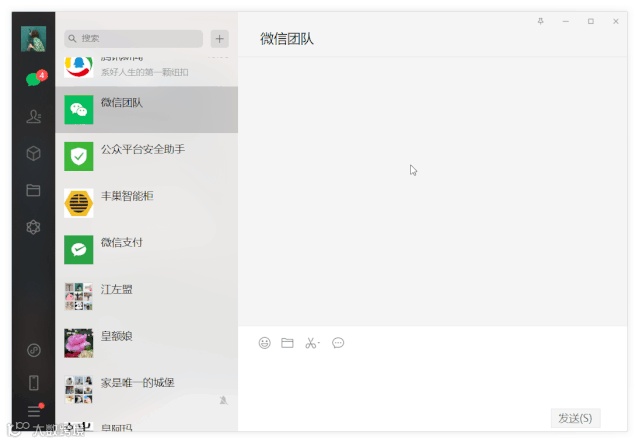Open the Favorites cube icon

tap(33, 154)
